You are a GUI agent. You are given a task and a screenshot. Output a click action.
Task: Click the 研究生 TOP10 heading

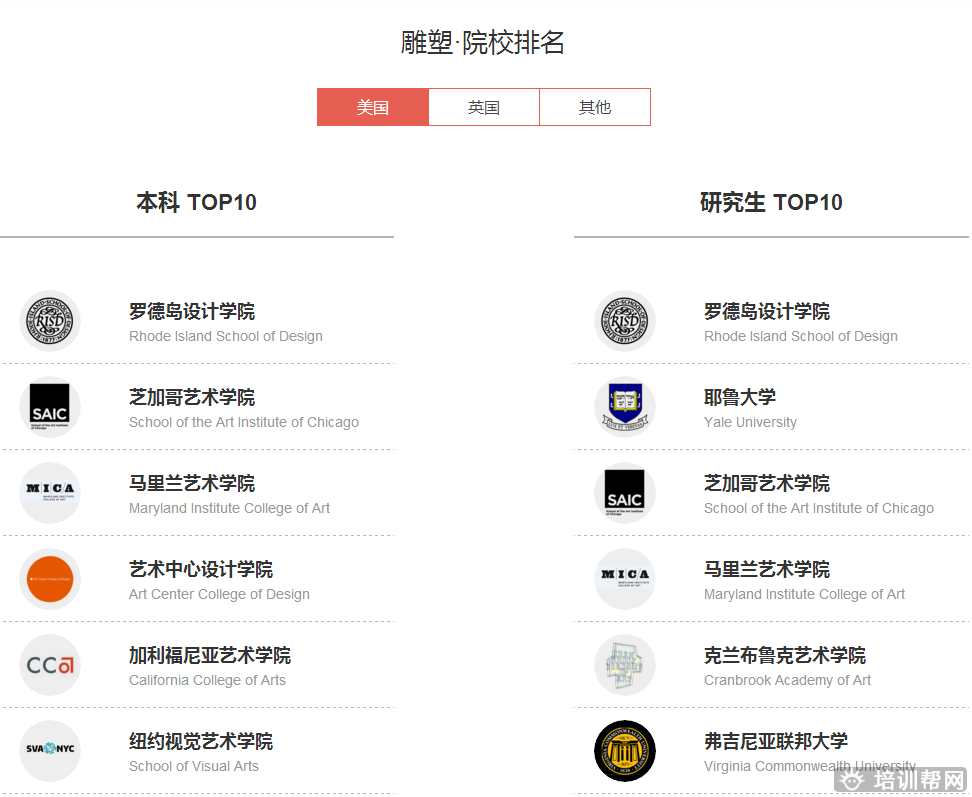(x=771, y=202)
